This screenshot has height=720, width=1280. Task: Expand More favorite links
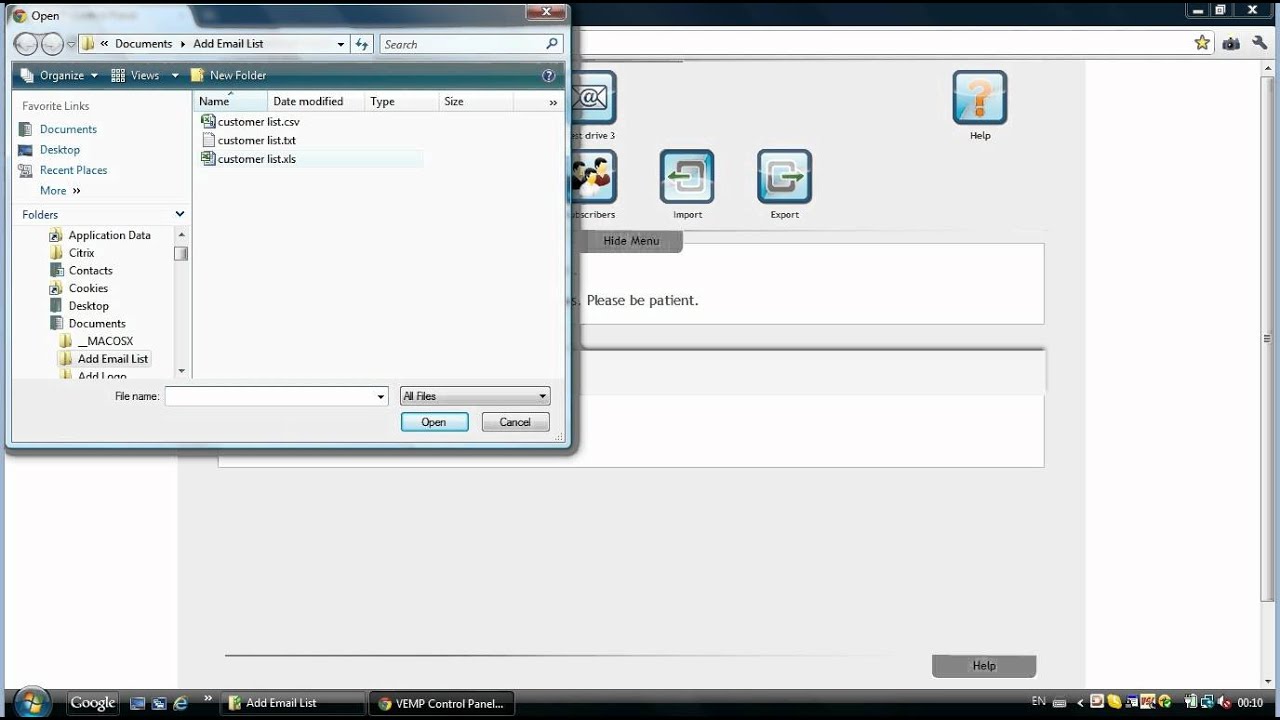point(60,191)
